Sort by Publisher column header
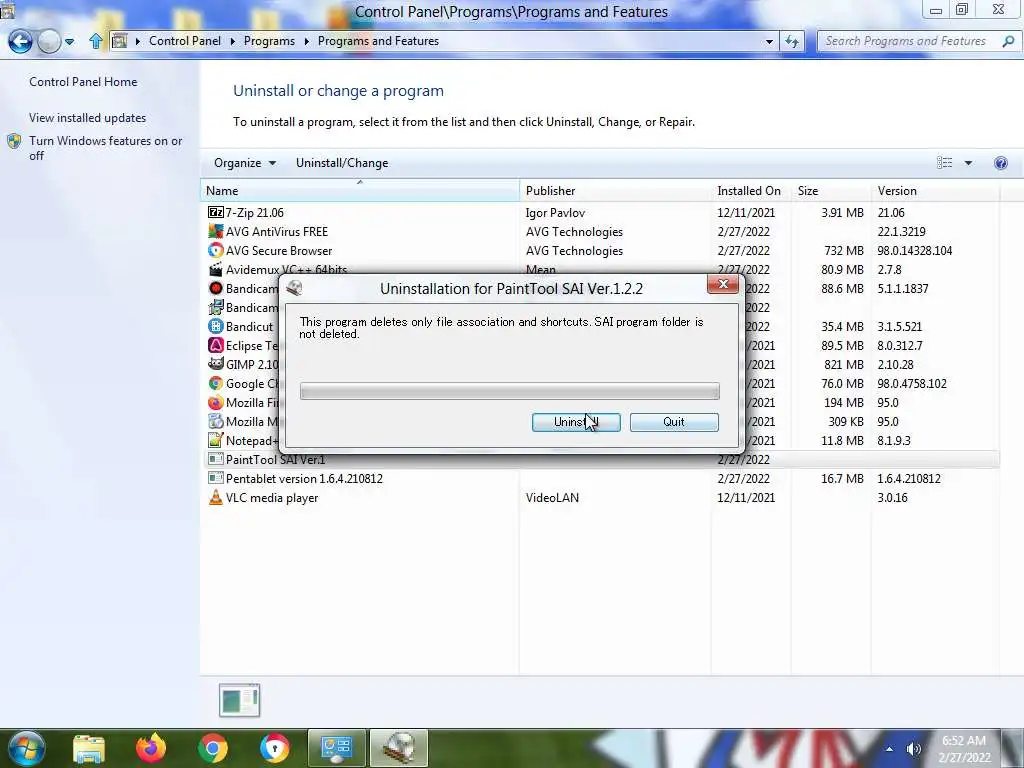 tap(616, 191)
